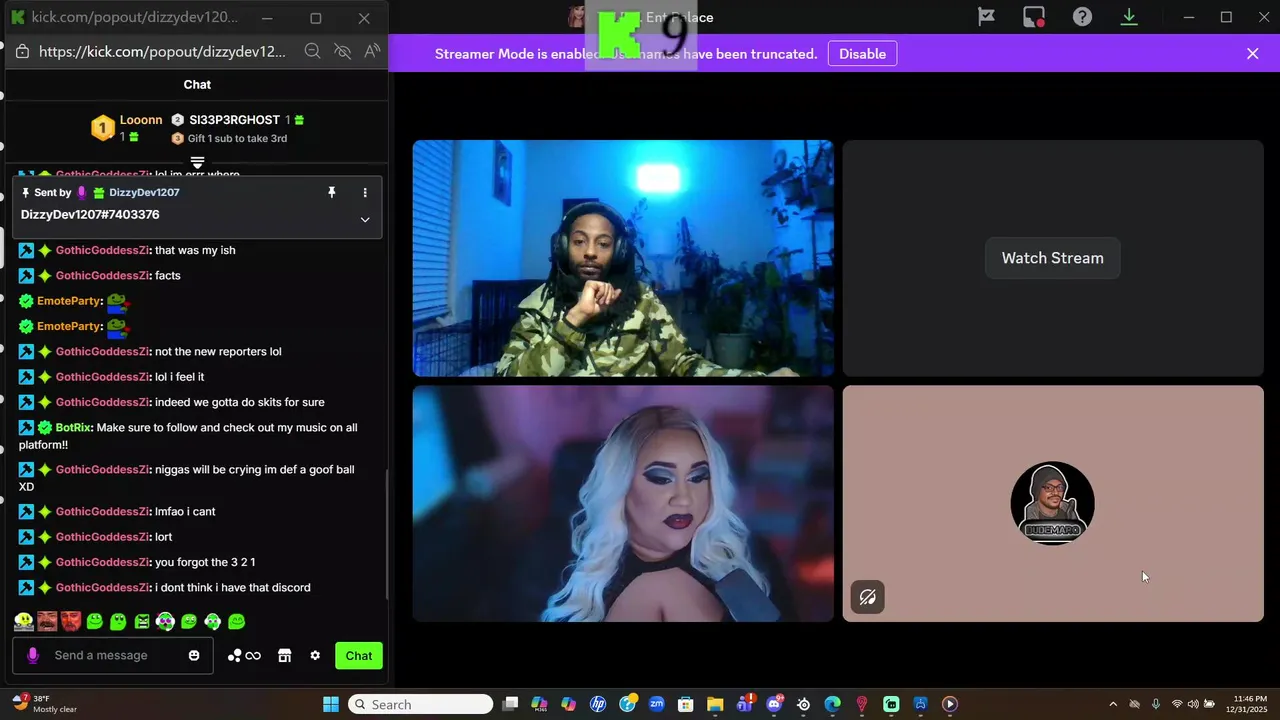This screenshot has width=1280, height=720.
Task: Click the popout URL address field
Action: click(162, 52)
